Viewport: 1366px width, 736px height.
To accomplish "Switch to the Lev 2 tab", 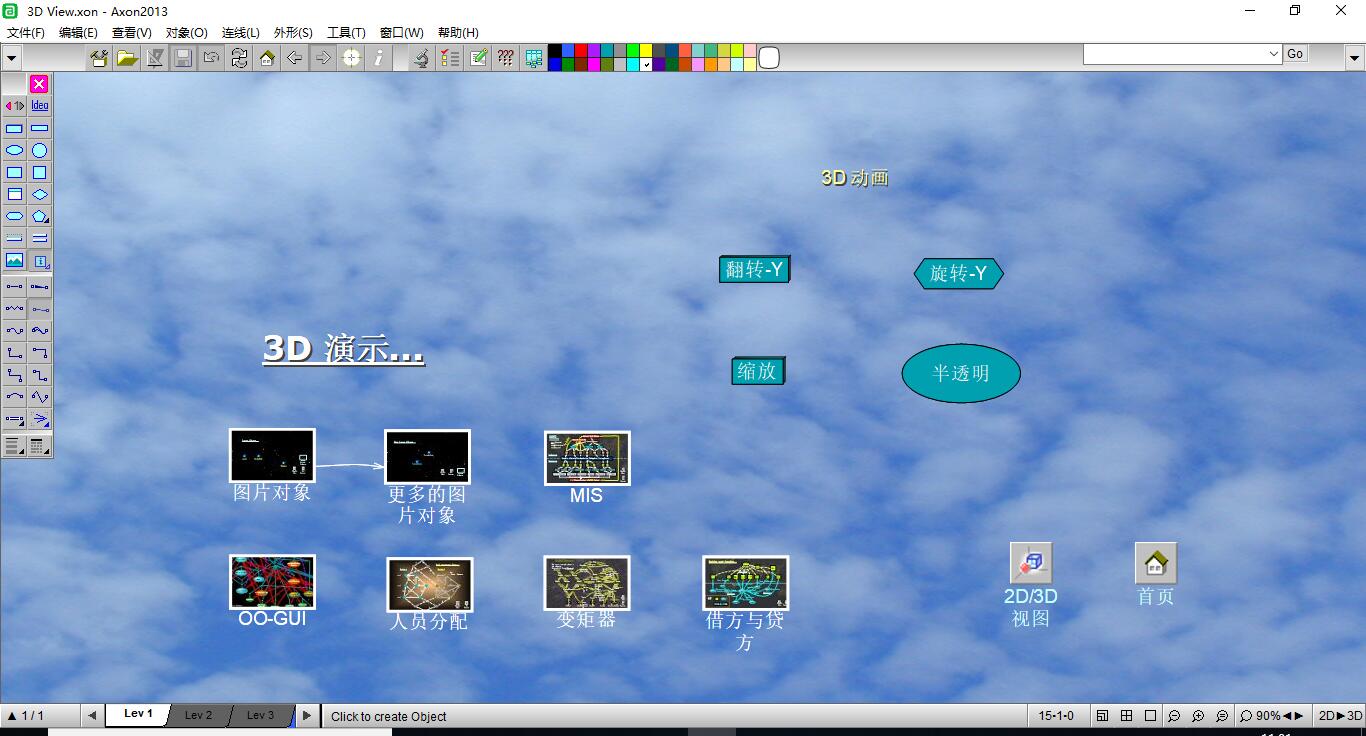I will 198,715.
